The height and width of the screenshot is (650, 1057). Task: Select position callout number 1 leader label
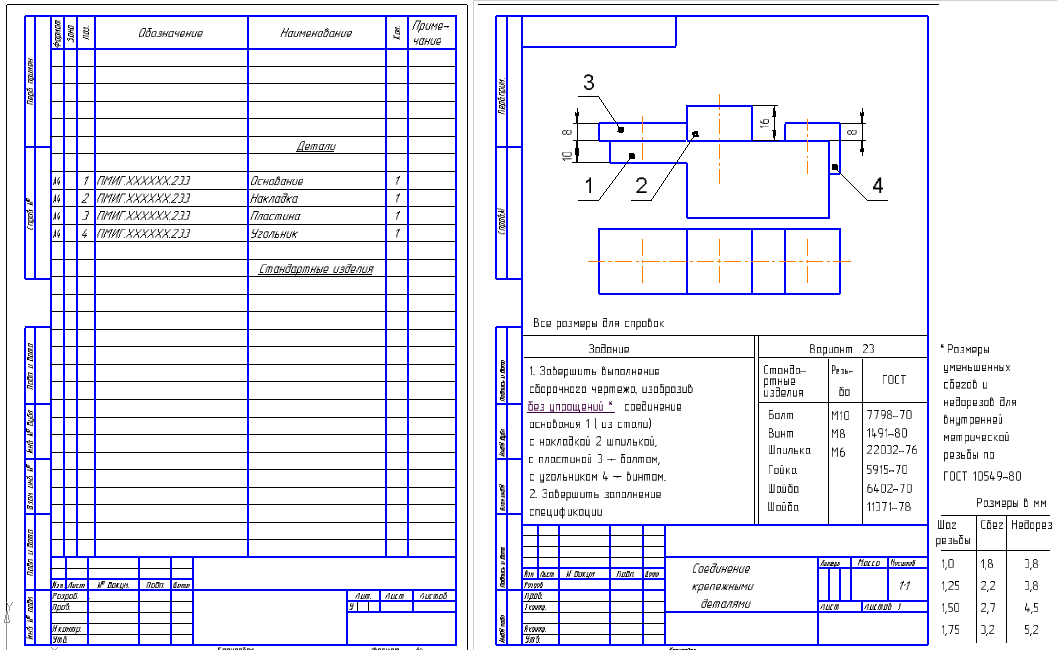[589, 185]
